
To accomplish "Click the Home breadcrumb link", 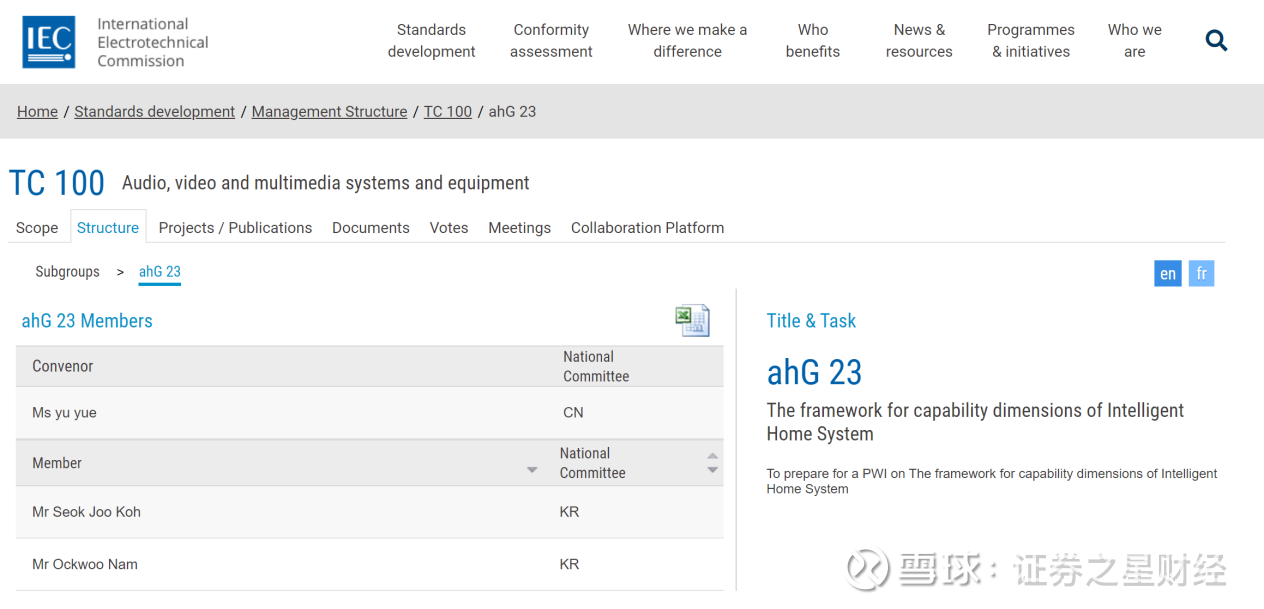I will [37, 112].
